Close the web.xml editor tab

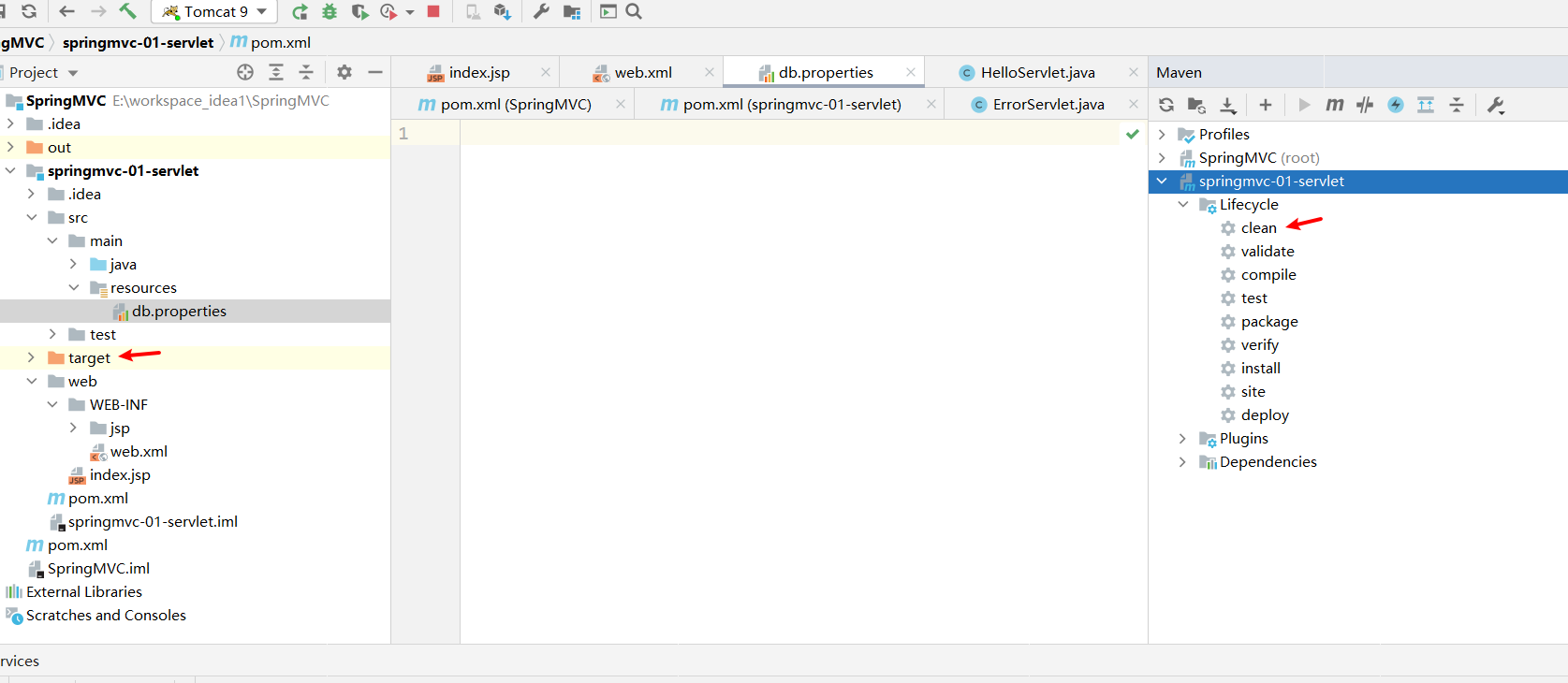pos(710,72)
